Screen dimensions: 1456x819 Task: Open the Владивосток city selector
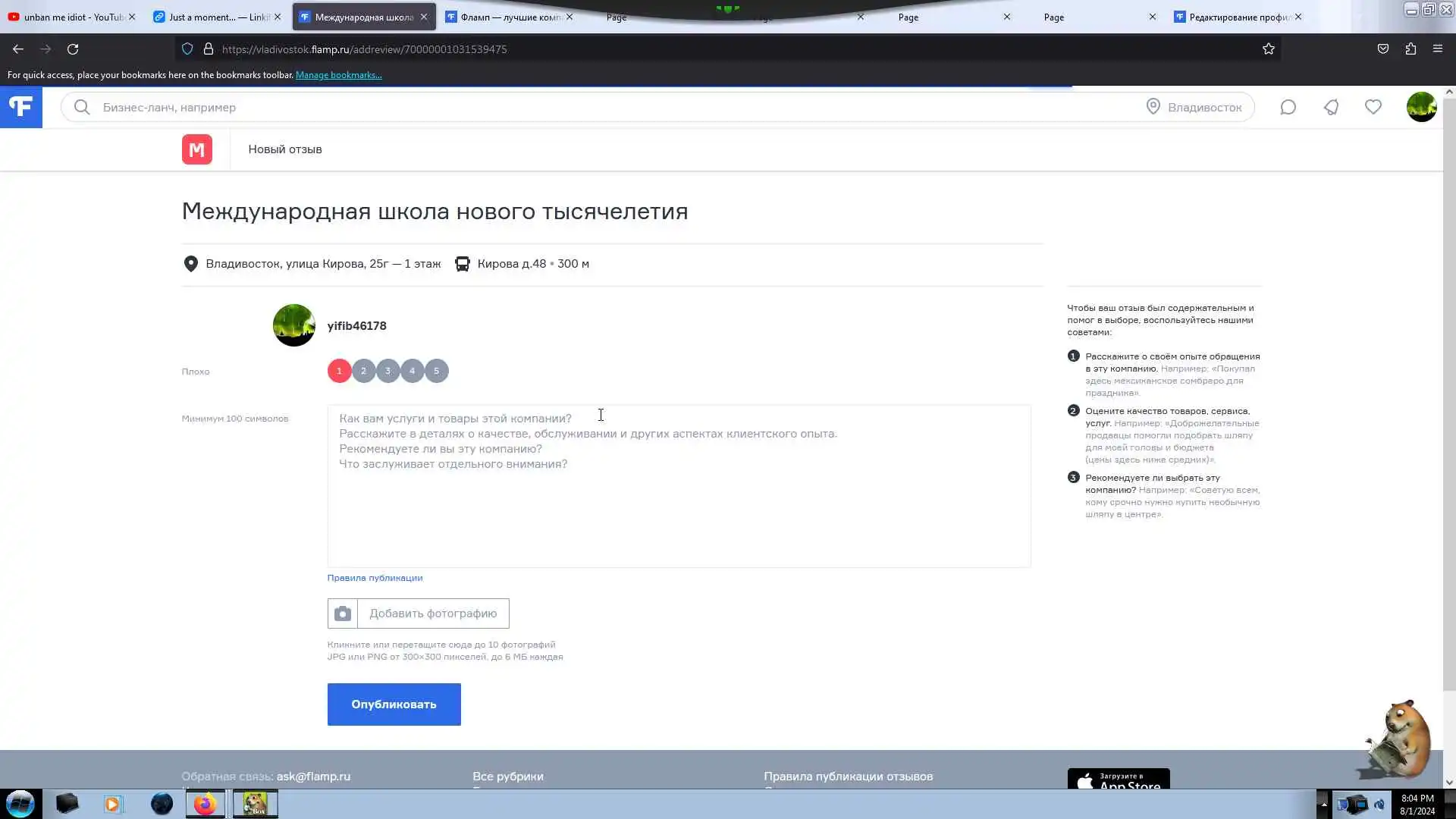coord(1195,107)
